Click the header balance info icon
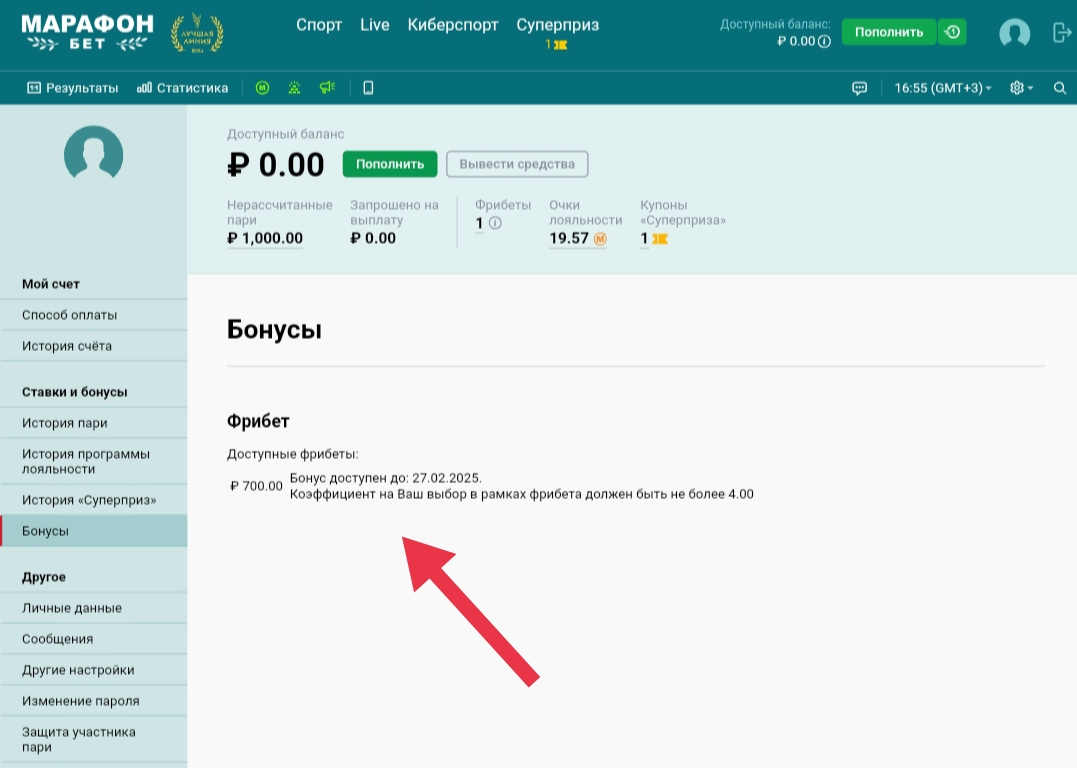 (x=824, y=42)
